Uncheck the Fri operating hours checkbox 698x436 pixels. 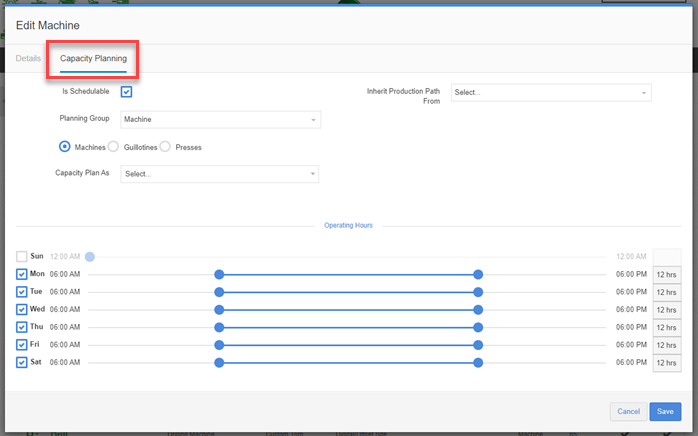point(21,345)
